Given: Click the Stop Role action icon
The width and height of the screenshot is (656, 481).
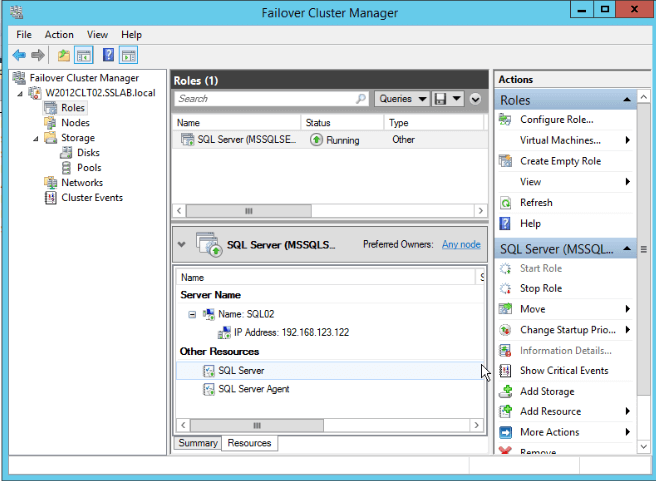Looking at the screenshot, I should (x=505, y=288).
